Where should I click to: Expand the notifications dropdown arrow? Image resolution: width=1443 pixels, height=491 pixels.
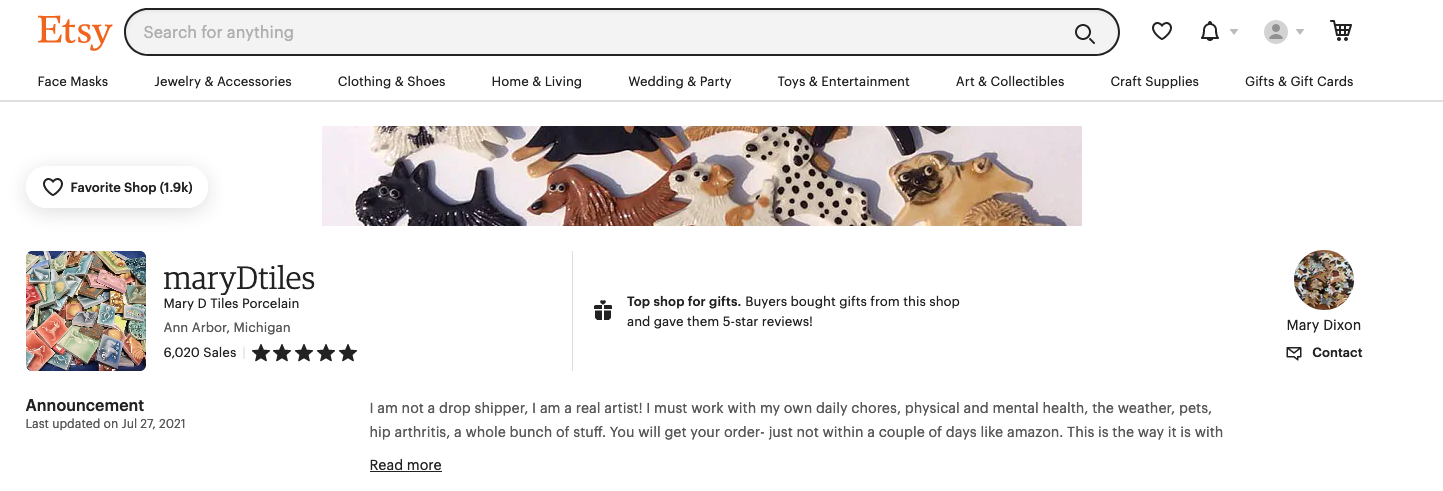click(1234, 32)
